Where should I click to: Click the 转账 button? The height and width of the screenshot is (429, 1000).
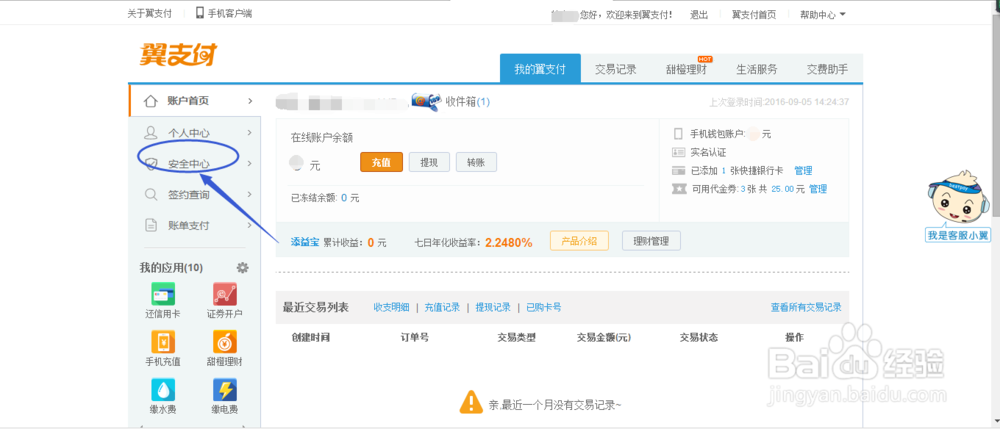point(476,162)
